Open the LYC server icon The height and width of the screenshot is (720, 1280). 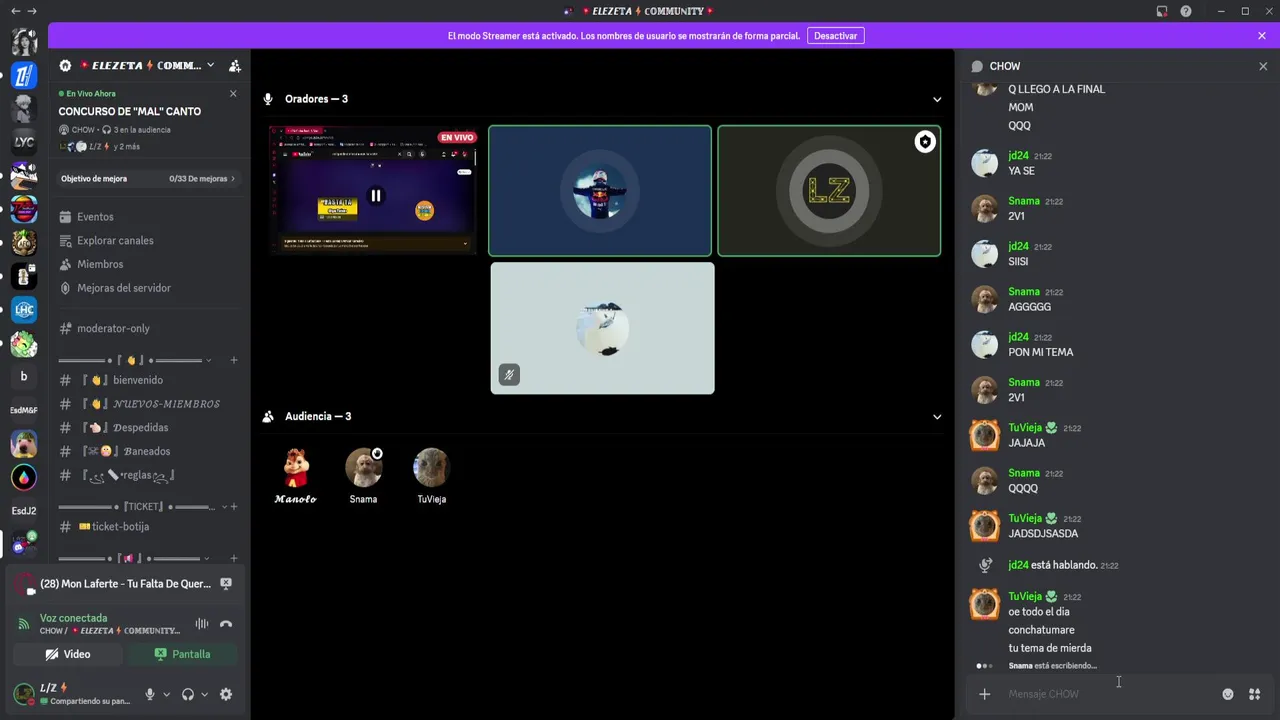[x=24, y=142]
